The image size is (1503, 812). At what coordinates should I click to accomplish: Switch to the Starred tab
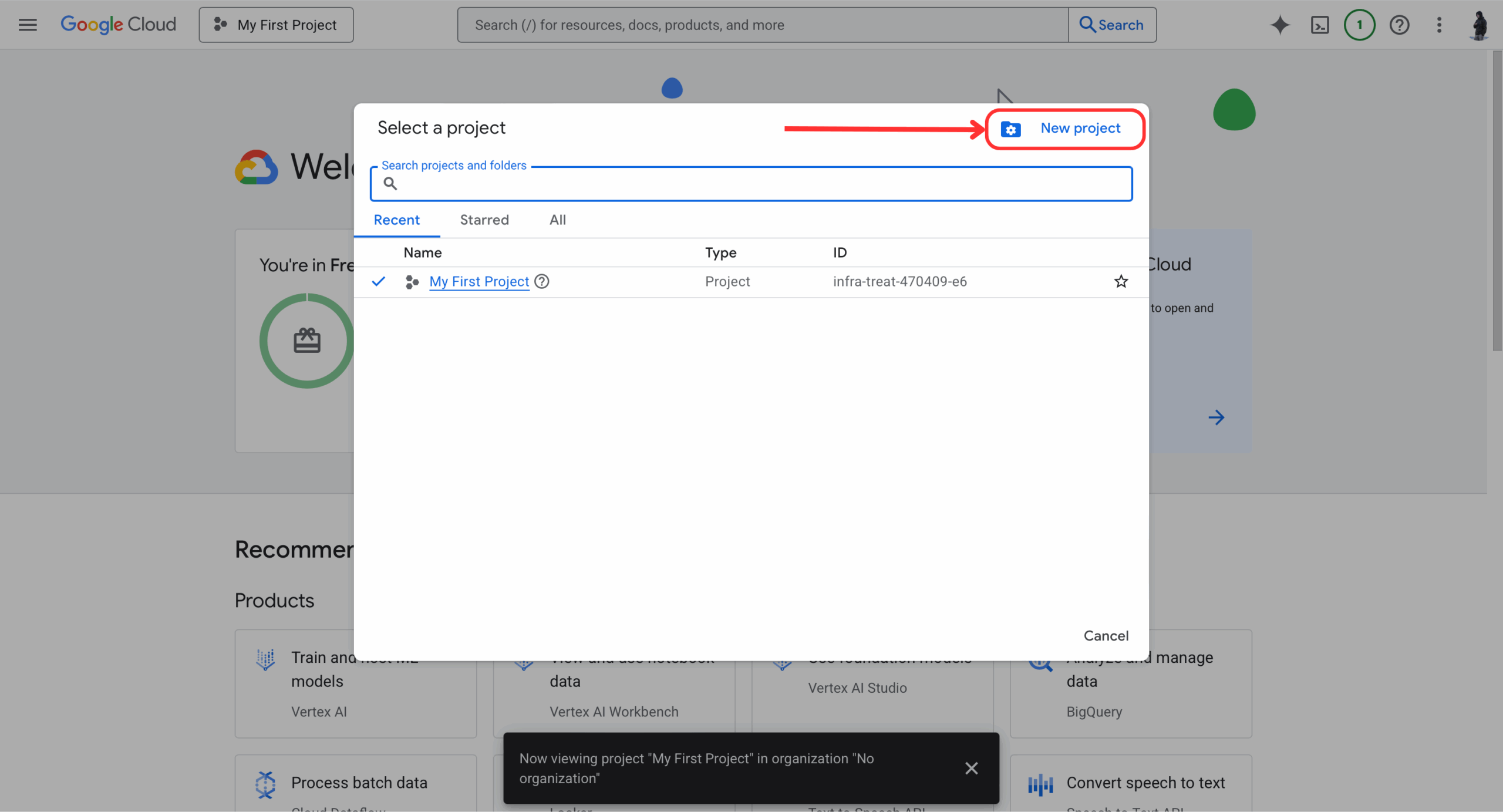[484, 220]
